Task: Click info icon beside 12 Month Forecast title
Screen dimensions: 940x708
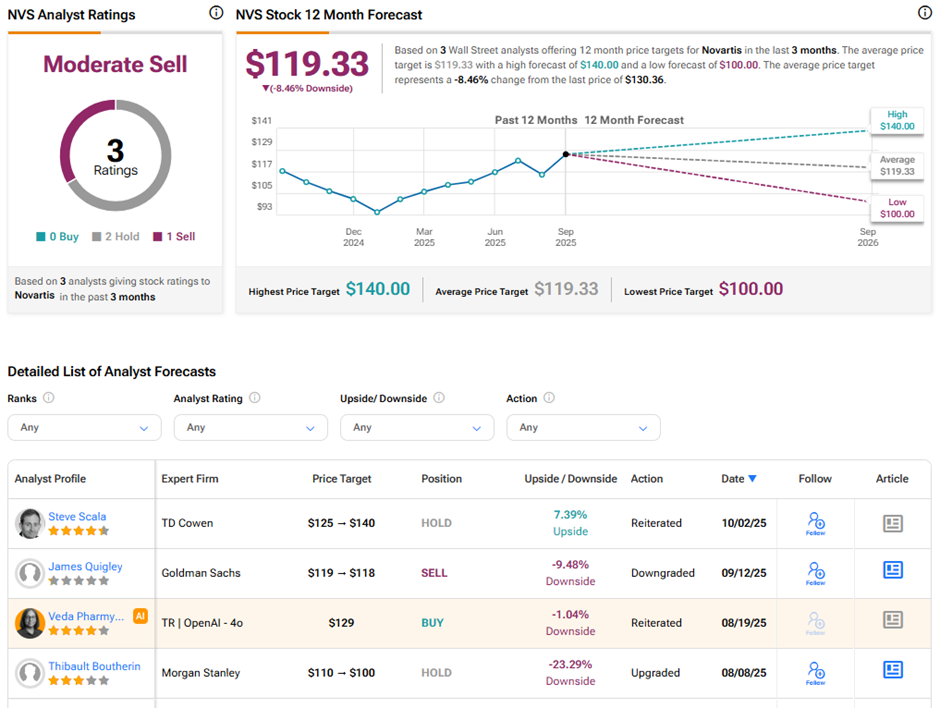Action: (924, 13)
